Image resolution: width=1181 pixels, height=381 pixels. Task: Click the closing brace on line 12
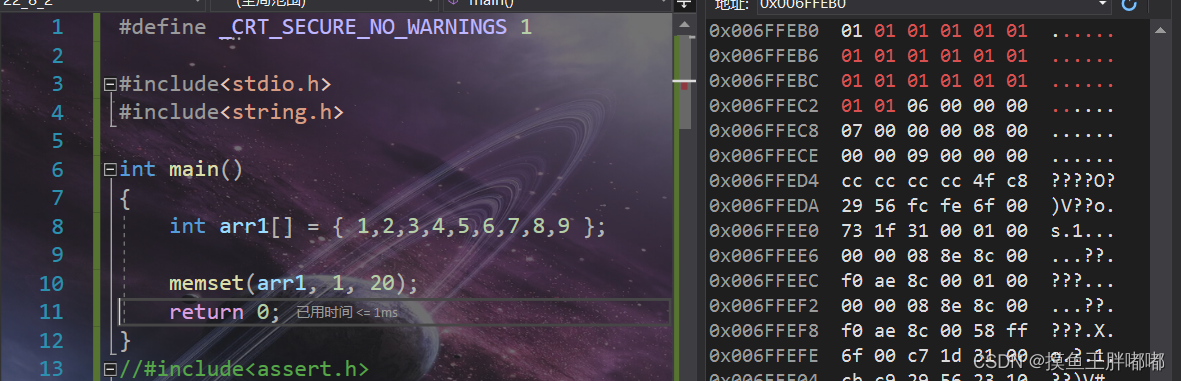[125, 340]
